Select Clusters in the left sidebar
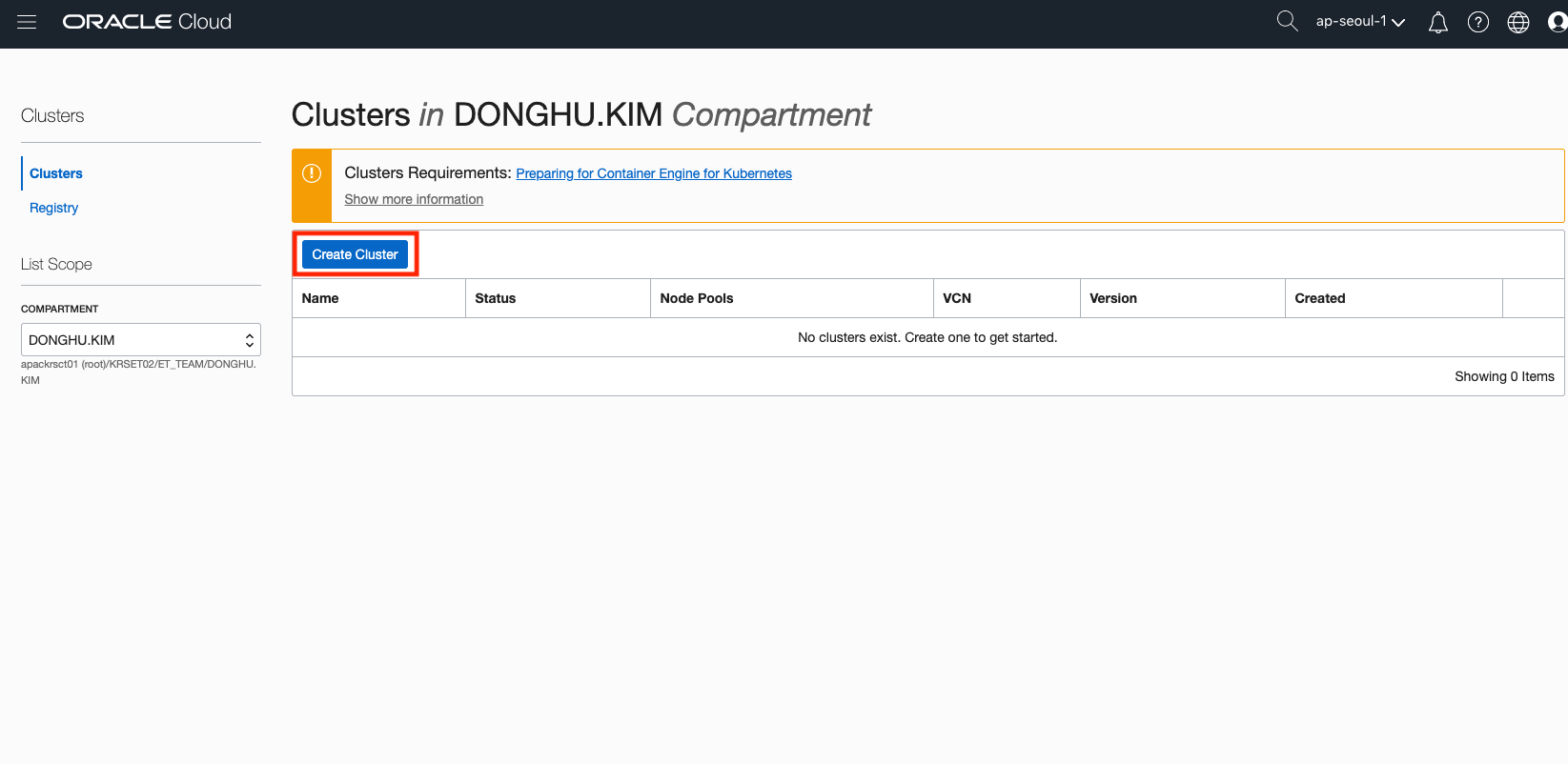1568x764 pixels. coord(56,173)
